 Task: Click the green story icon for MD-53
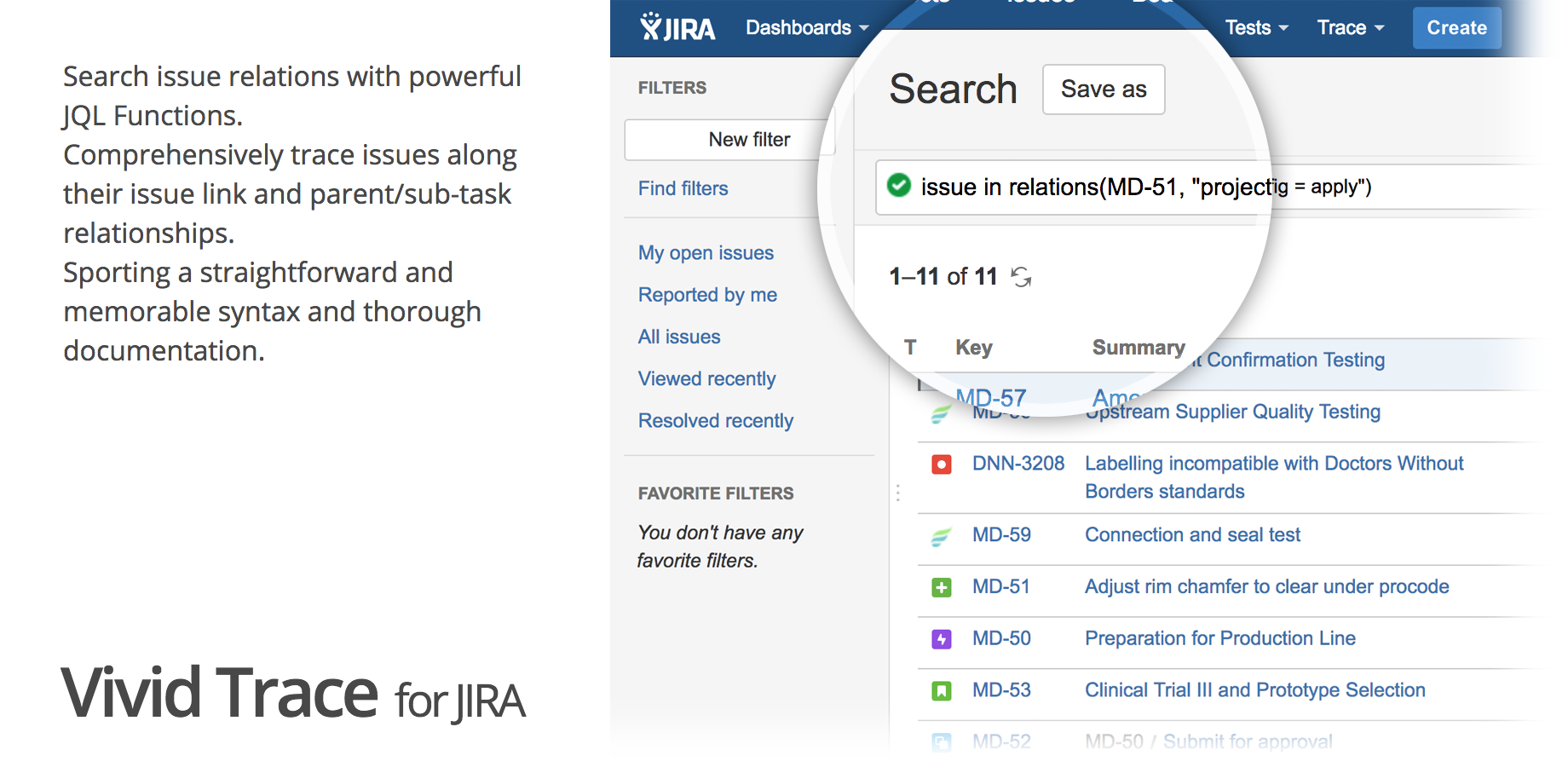point(941,691)
